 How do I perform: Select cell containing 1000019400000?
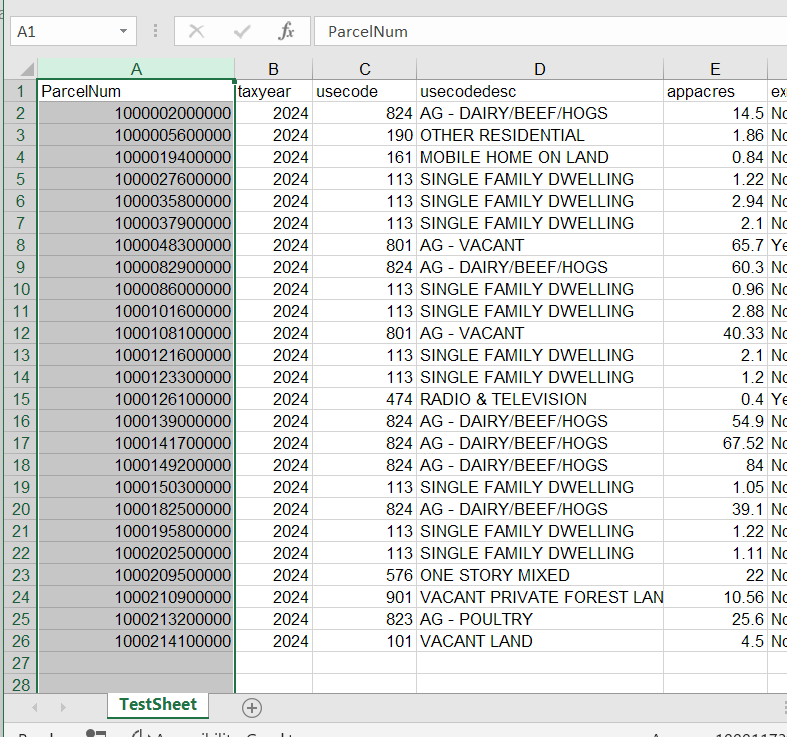136,158
